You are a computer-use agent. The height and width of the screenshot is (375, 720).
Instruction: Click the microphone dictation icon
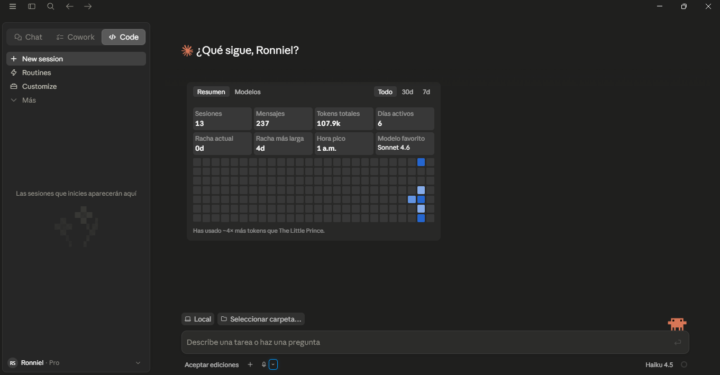click(x=264, y=364)
